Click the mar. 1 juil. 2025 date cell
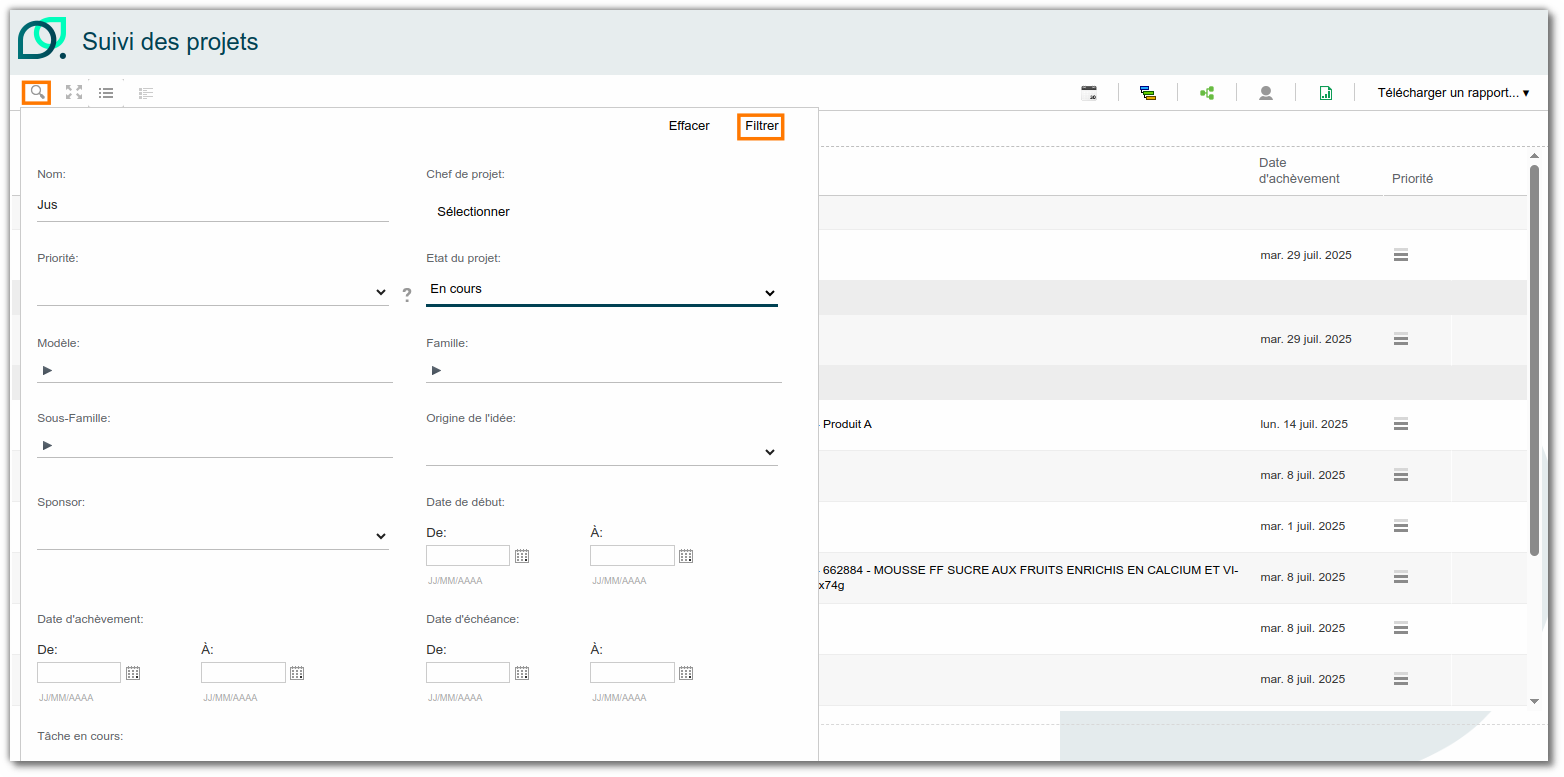 (1303, 526)
